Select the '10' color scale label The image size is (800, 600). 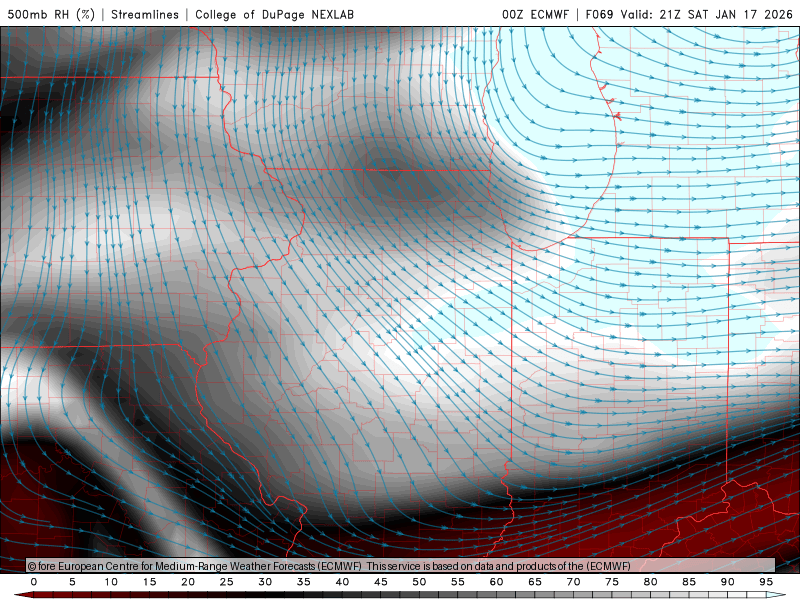[x=111, y=582]
